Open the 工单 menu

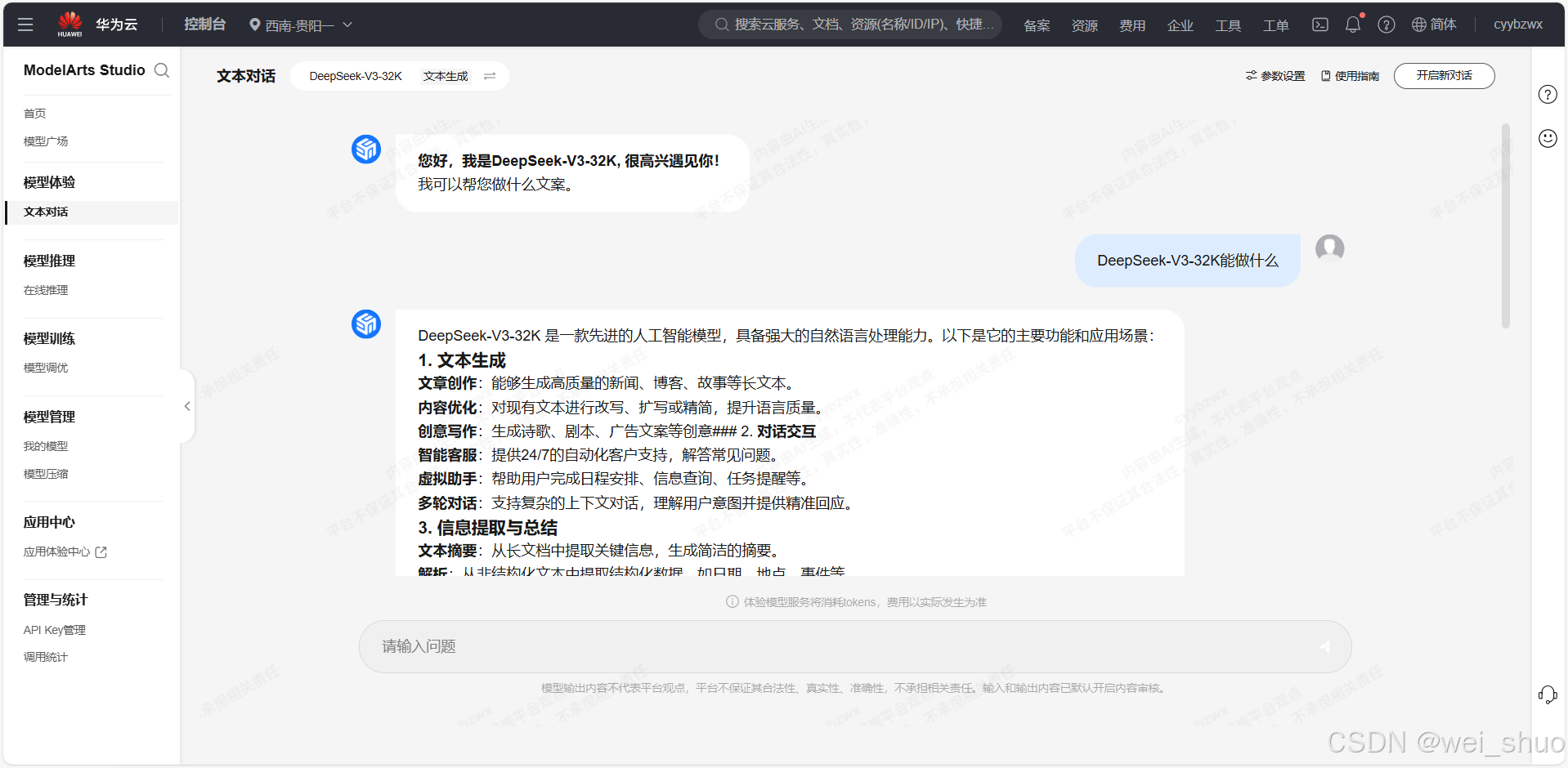click(x=1276, y=25)
